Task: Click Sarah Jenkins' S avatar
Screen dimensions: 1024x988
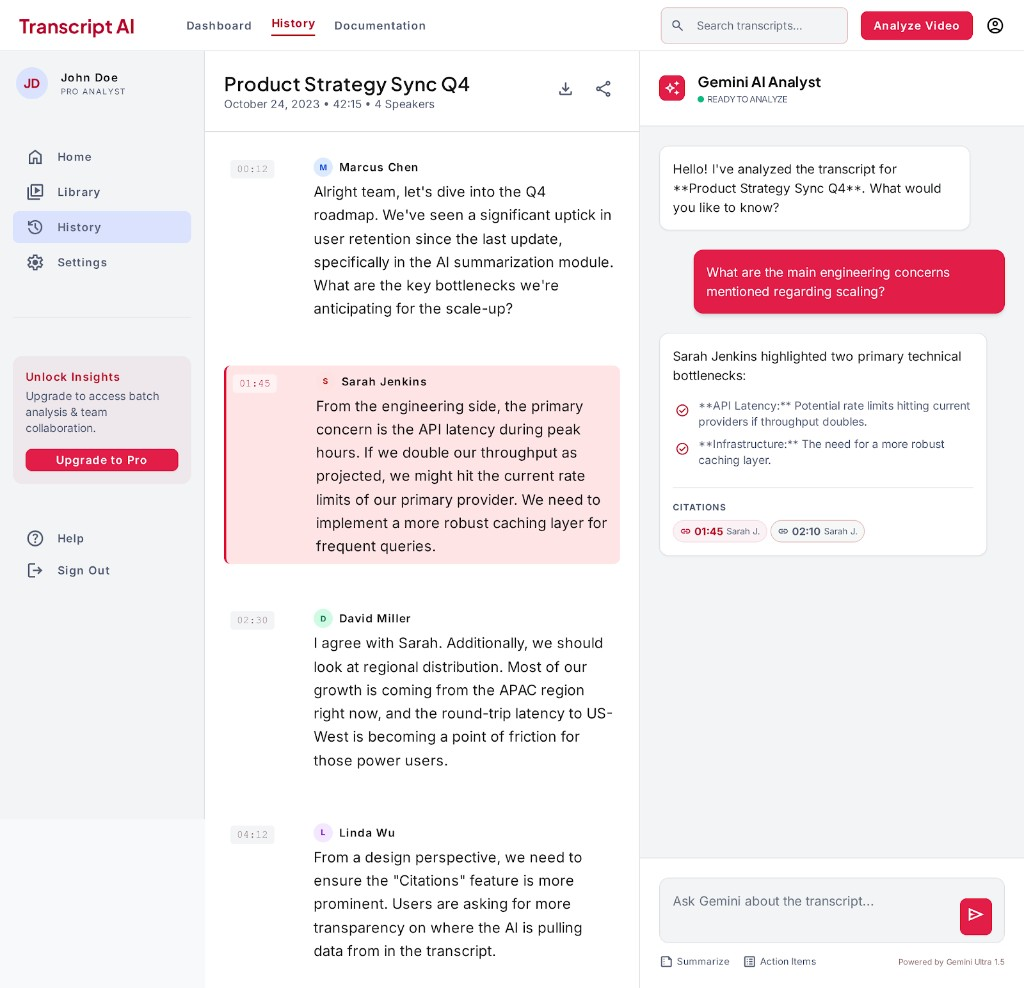Action: click(x=325, y=381)
